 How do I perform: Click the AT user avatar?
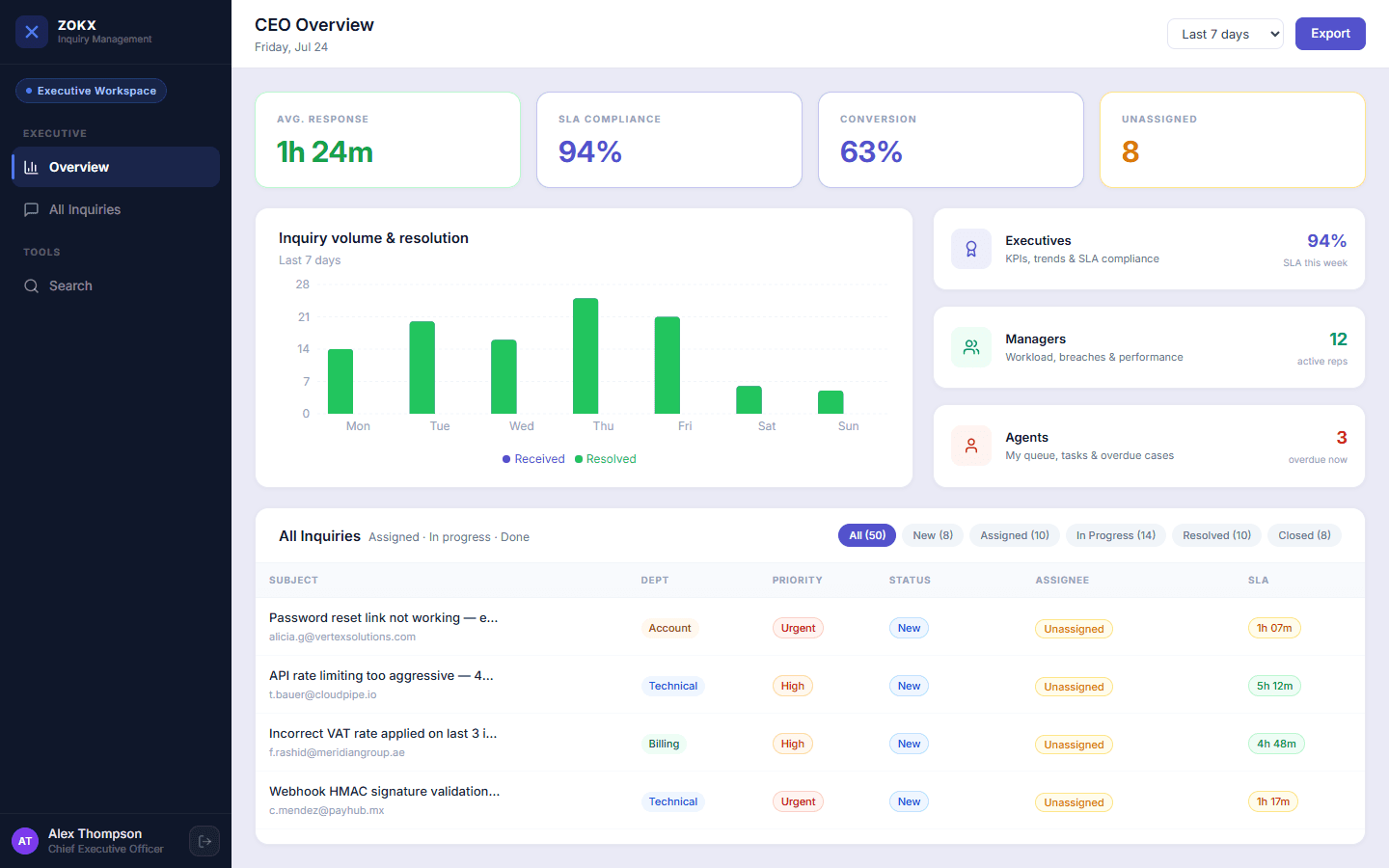25,841
